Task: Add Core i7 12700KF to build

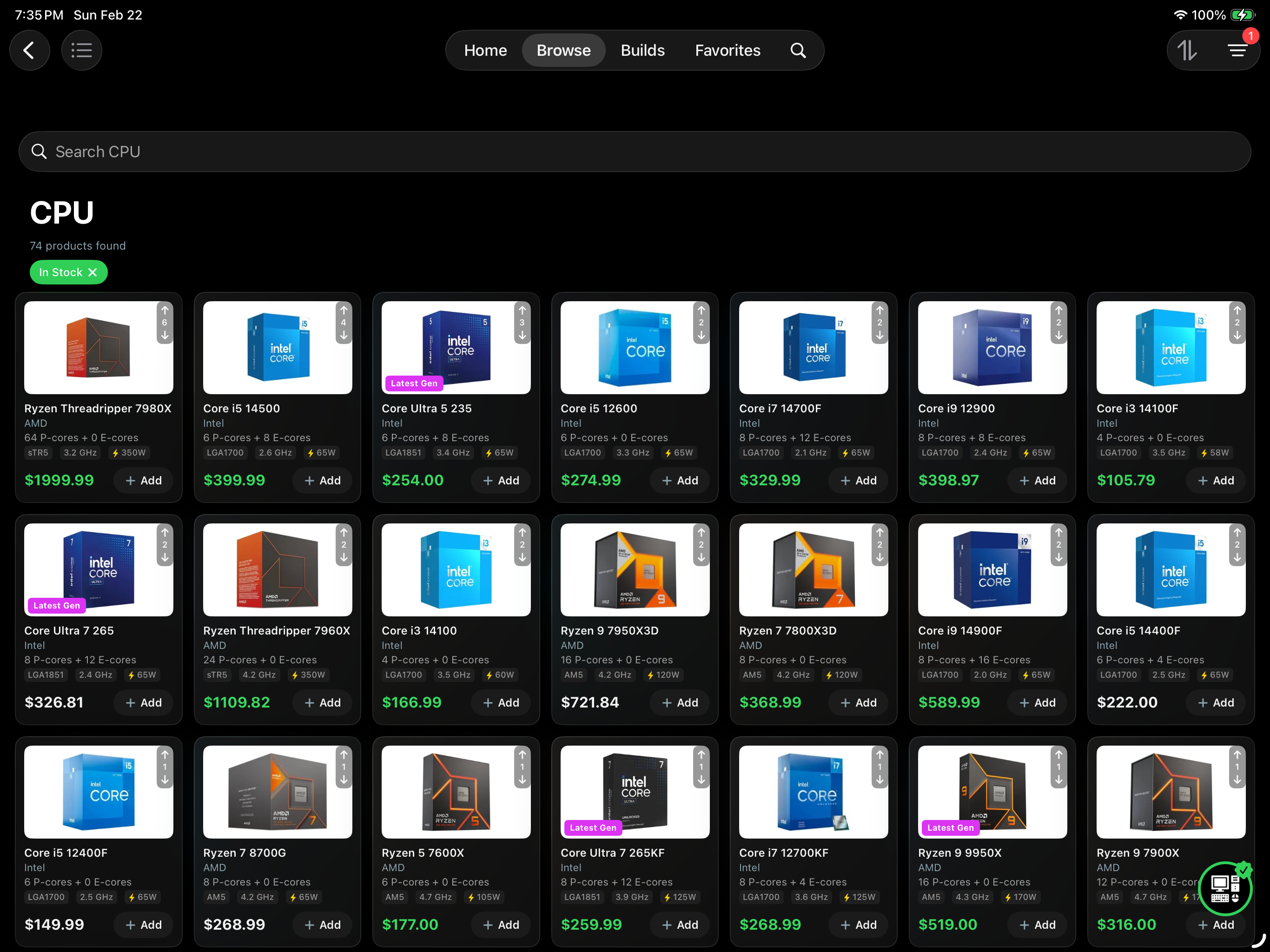Action: pyautogui.click(x=859, y=925)
